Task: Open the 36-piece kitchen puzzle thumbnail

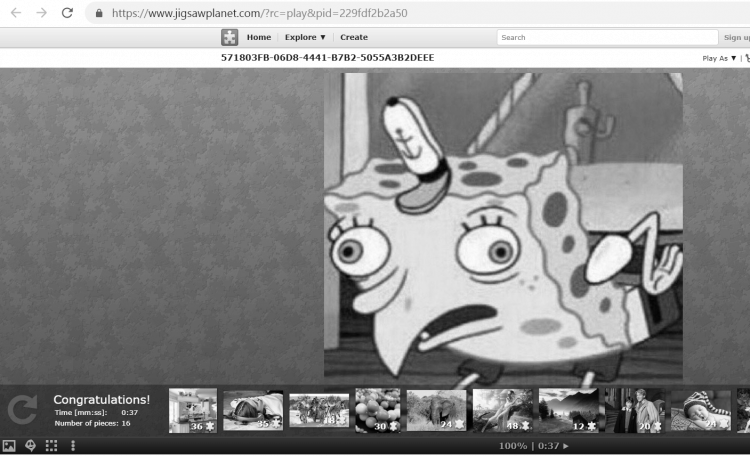Action: (193, 411)
